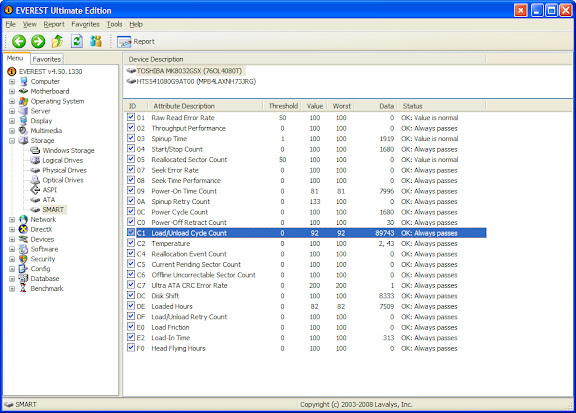Open the Logical Drives item icon

35,160
